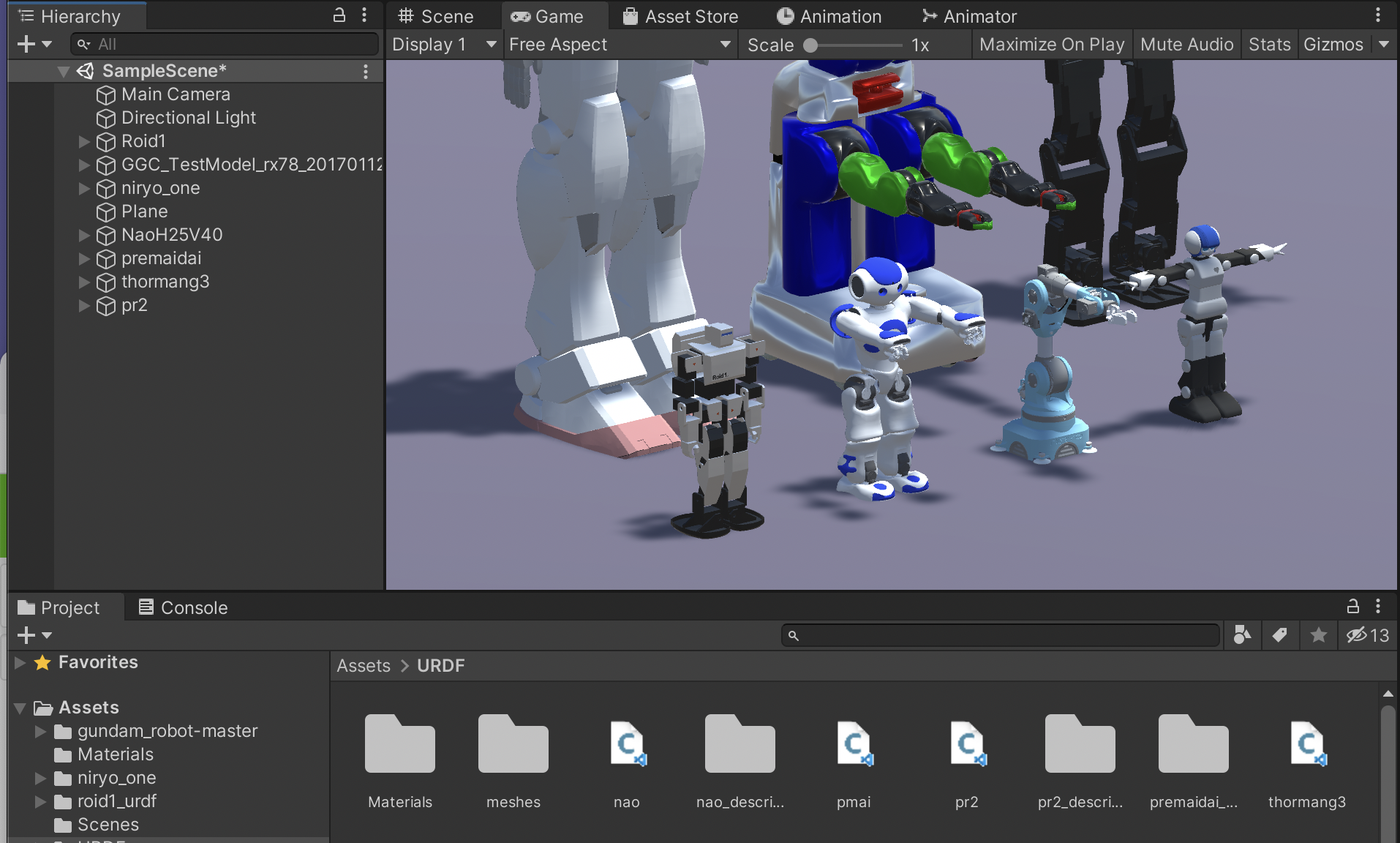Viewport: 1400px width, 843px height.
Task: Show the Stats overlay
Action: (1268, 44)
